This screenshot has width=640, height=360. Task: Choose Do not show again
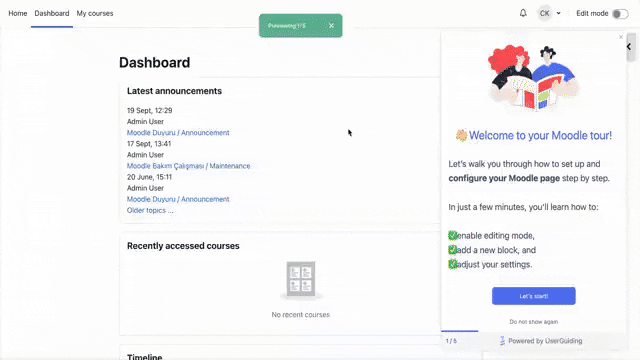point(533,322)
